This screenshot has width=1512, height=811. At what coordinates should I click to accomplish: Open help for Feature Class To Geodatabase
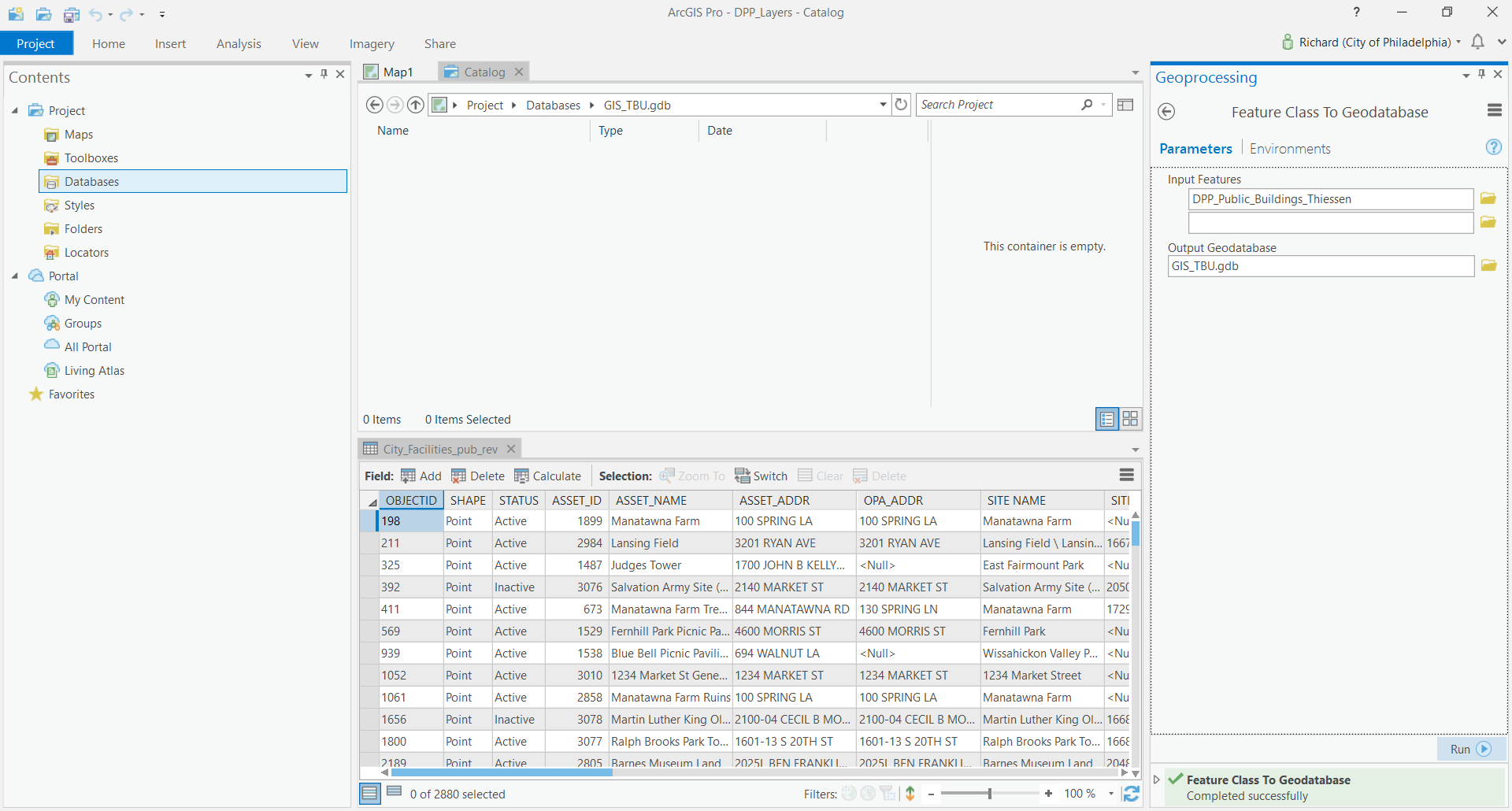pyautogui.click(x=1493, y=147)
